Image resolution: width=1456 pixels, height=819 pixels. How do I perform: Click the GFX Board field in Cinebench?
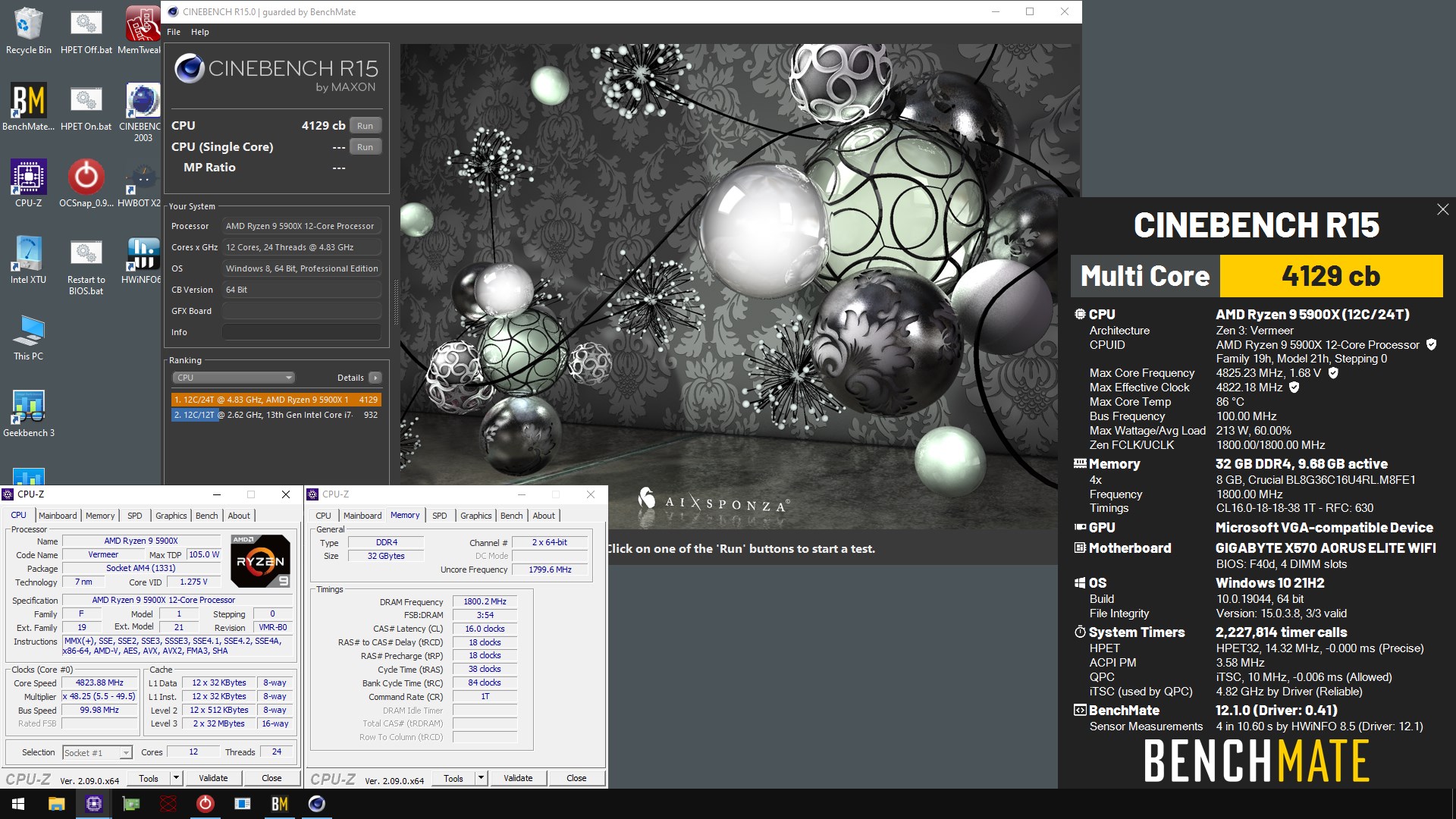pyautogui.click(x=302, y=311)
